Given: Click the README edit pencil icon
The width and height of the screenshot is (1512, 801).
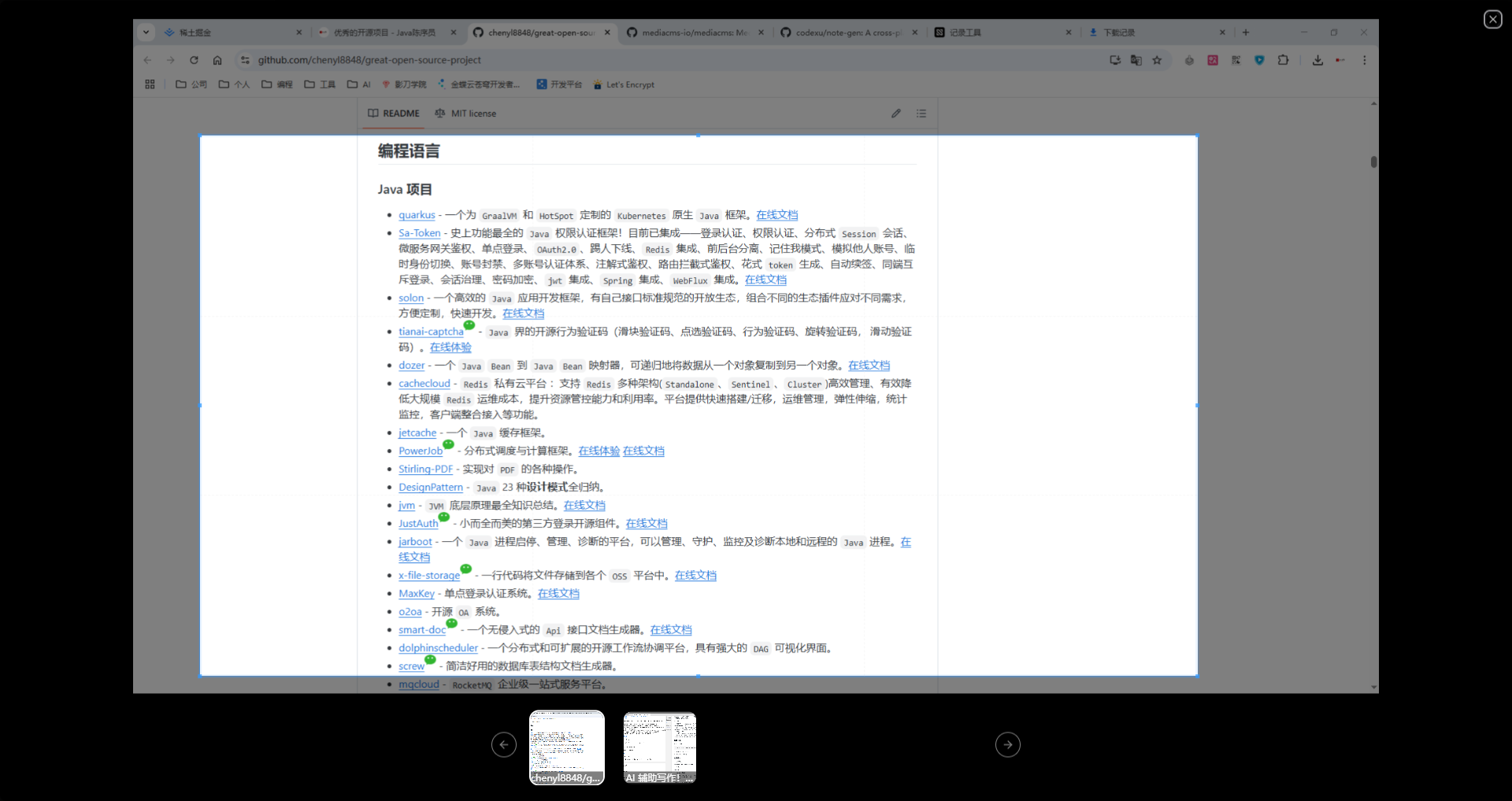Looking at the screenshot, I should coord(896,113).
